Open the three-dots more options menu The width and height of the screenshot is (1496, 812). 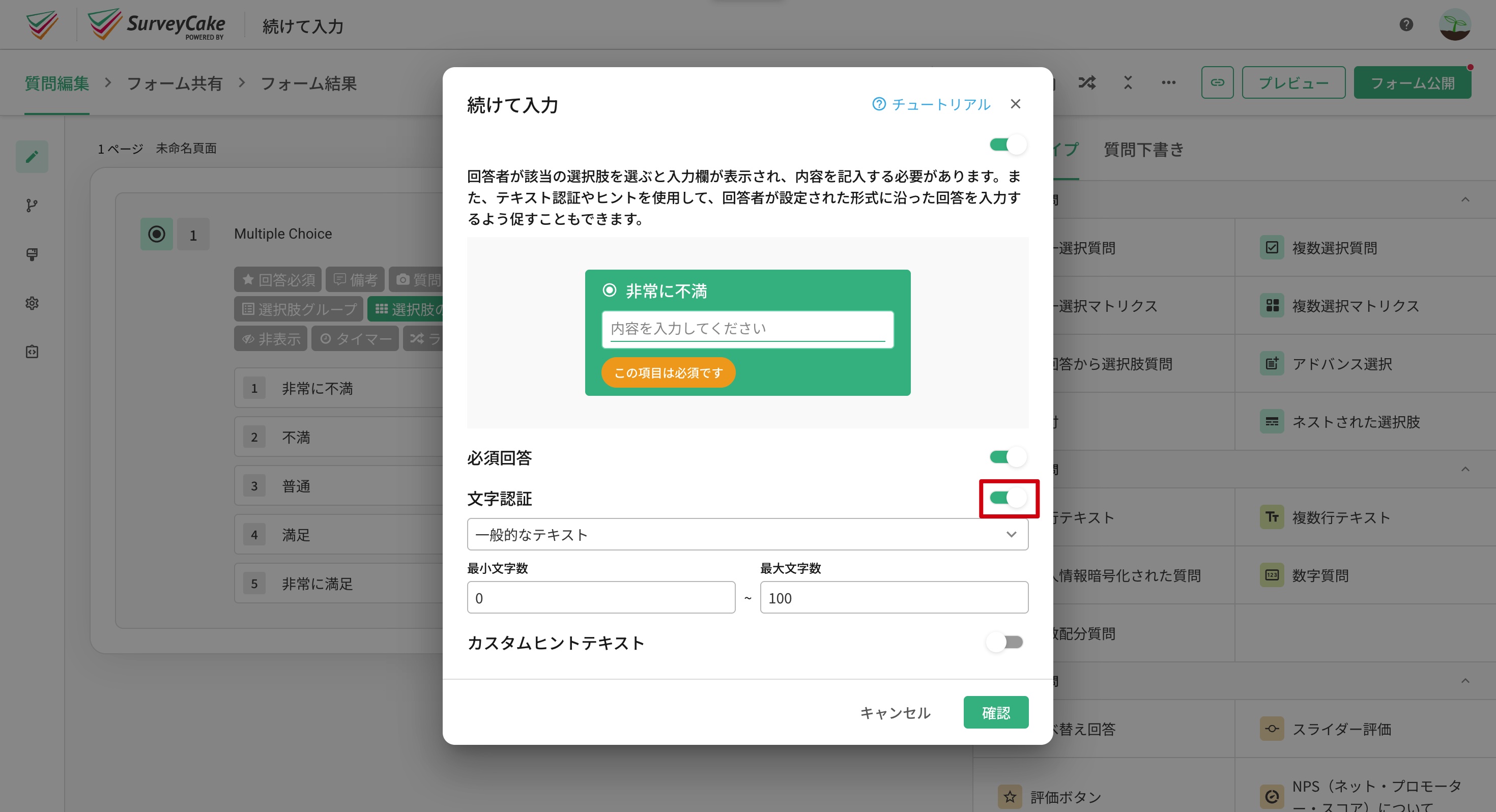click(1168, 82)
